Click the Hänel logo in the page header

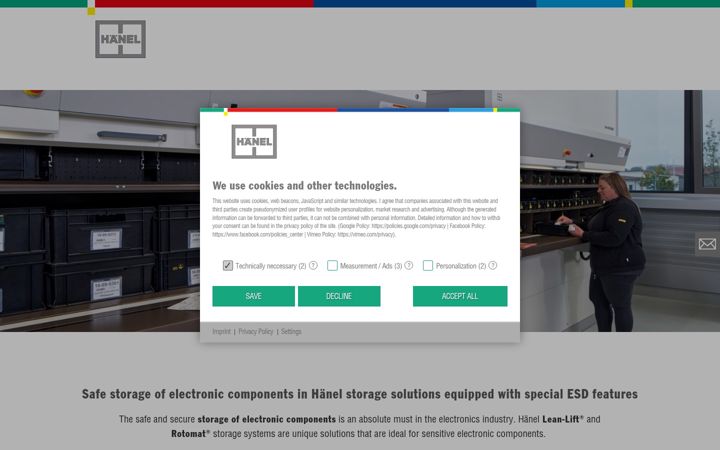[120, 39]
